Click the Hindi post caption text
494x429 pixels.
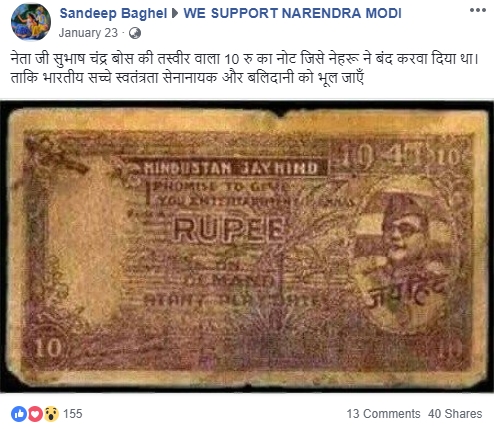tap(244, 68)
